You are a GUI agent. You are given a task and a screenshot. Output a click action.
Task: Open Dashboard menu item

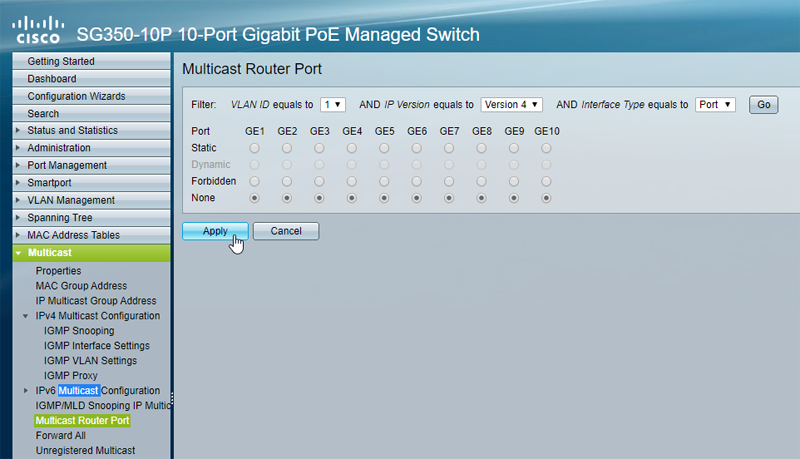coord(91,79)
